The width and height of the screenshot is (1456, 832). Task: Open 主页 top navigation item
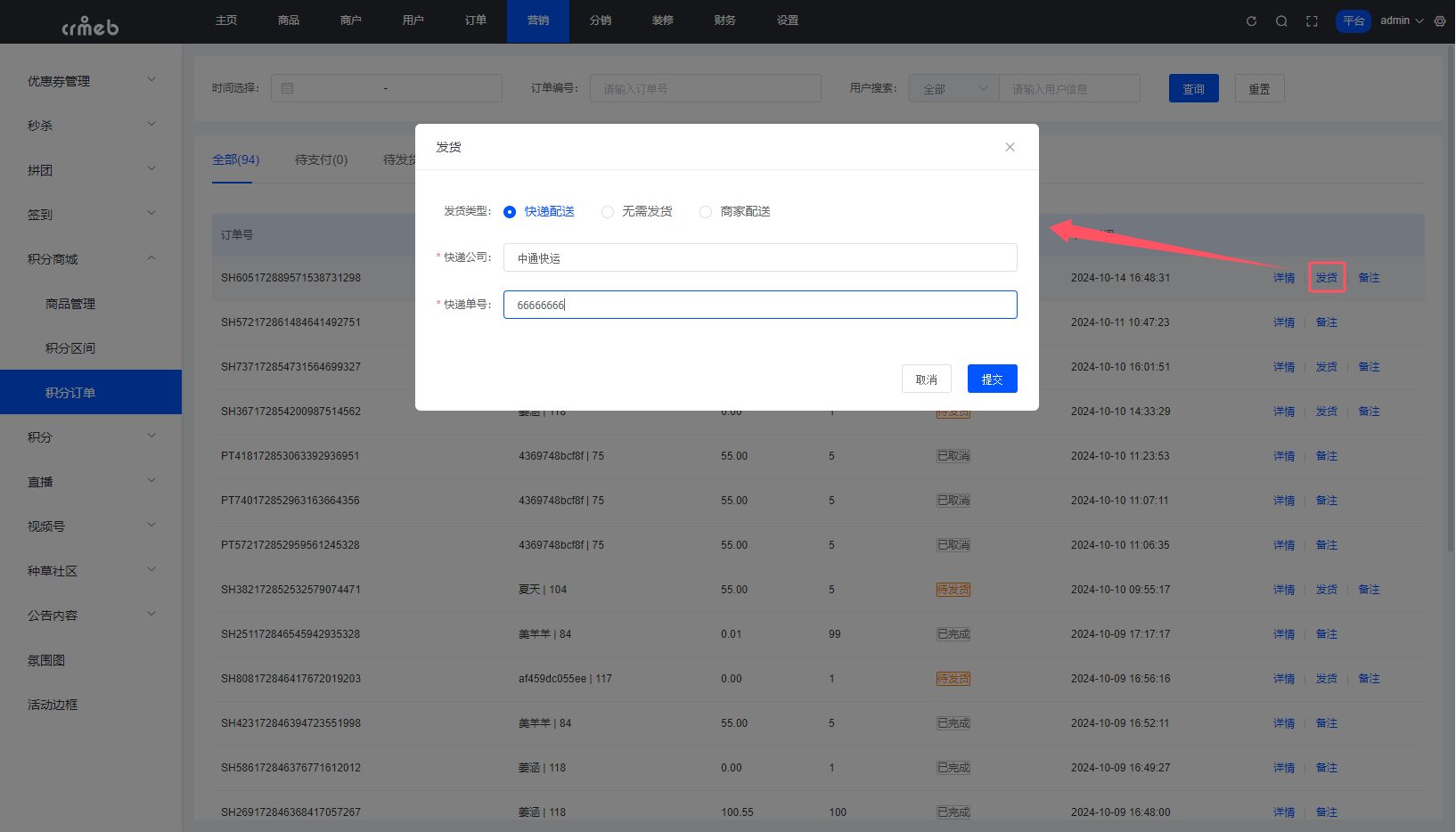point(226,20)
